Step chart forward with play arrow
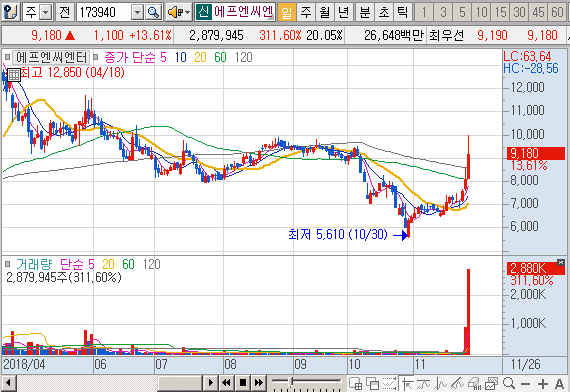The image size is (570, 392). pyautogui.click(x=210, y=383)
